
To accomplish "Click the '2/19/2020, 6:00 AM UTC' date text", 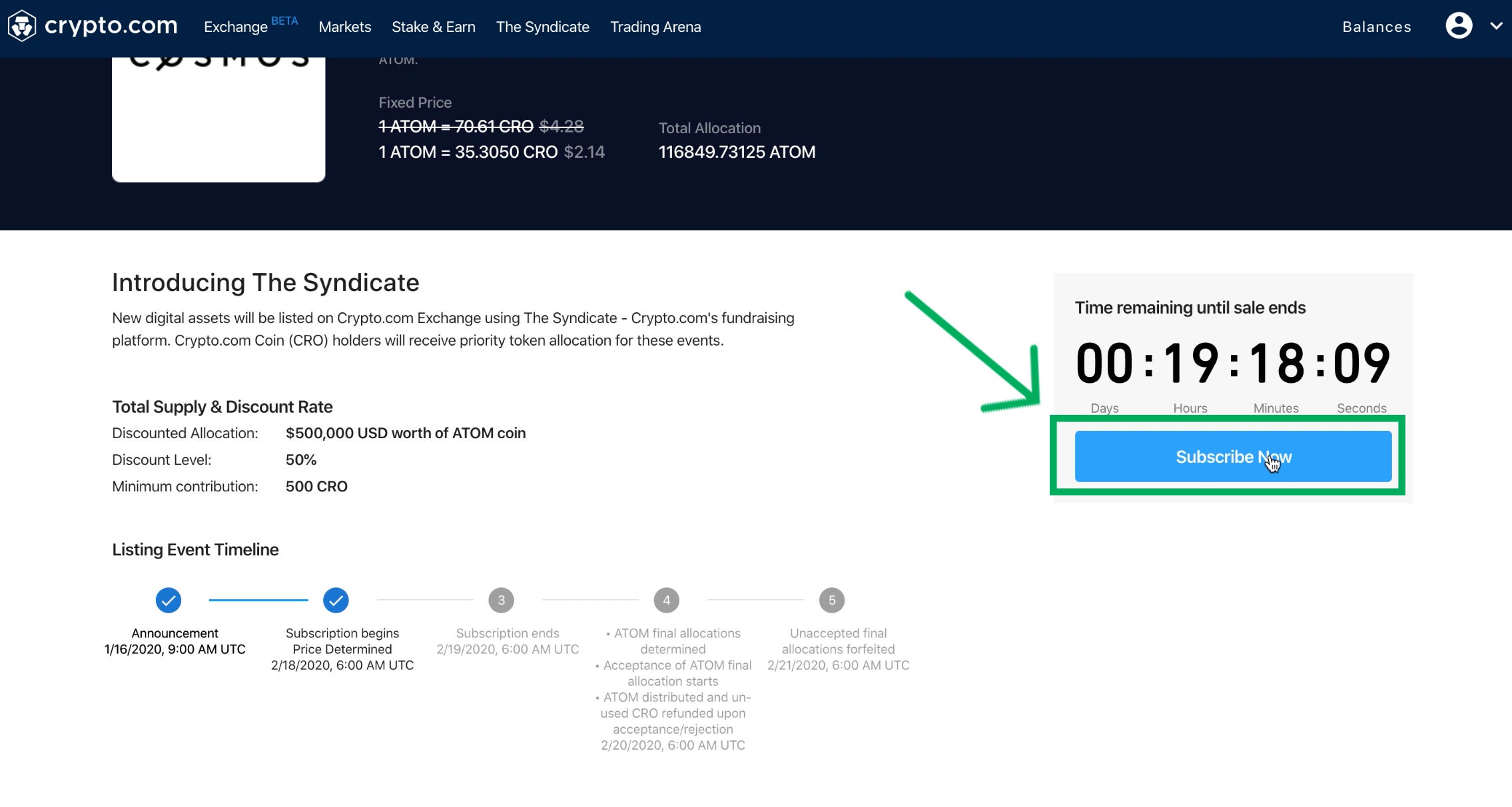I will tap(508, 649).
